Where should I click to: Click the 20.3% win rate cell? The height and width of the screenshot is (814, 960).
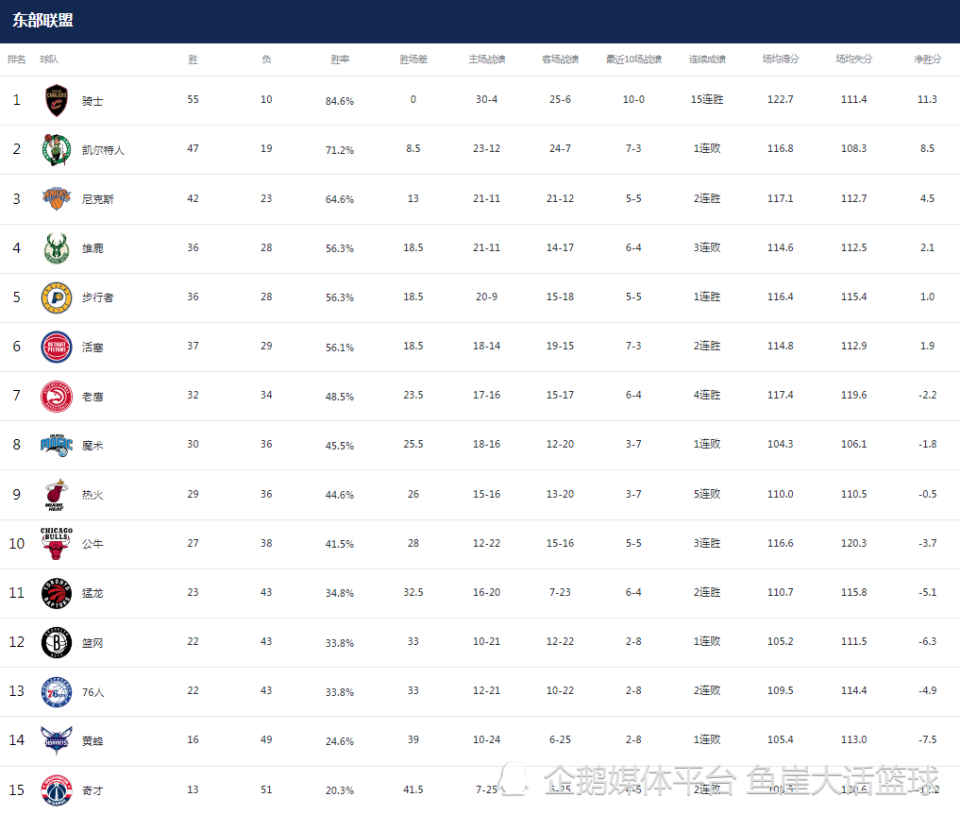[x=340, y=791]
